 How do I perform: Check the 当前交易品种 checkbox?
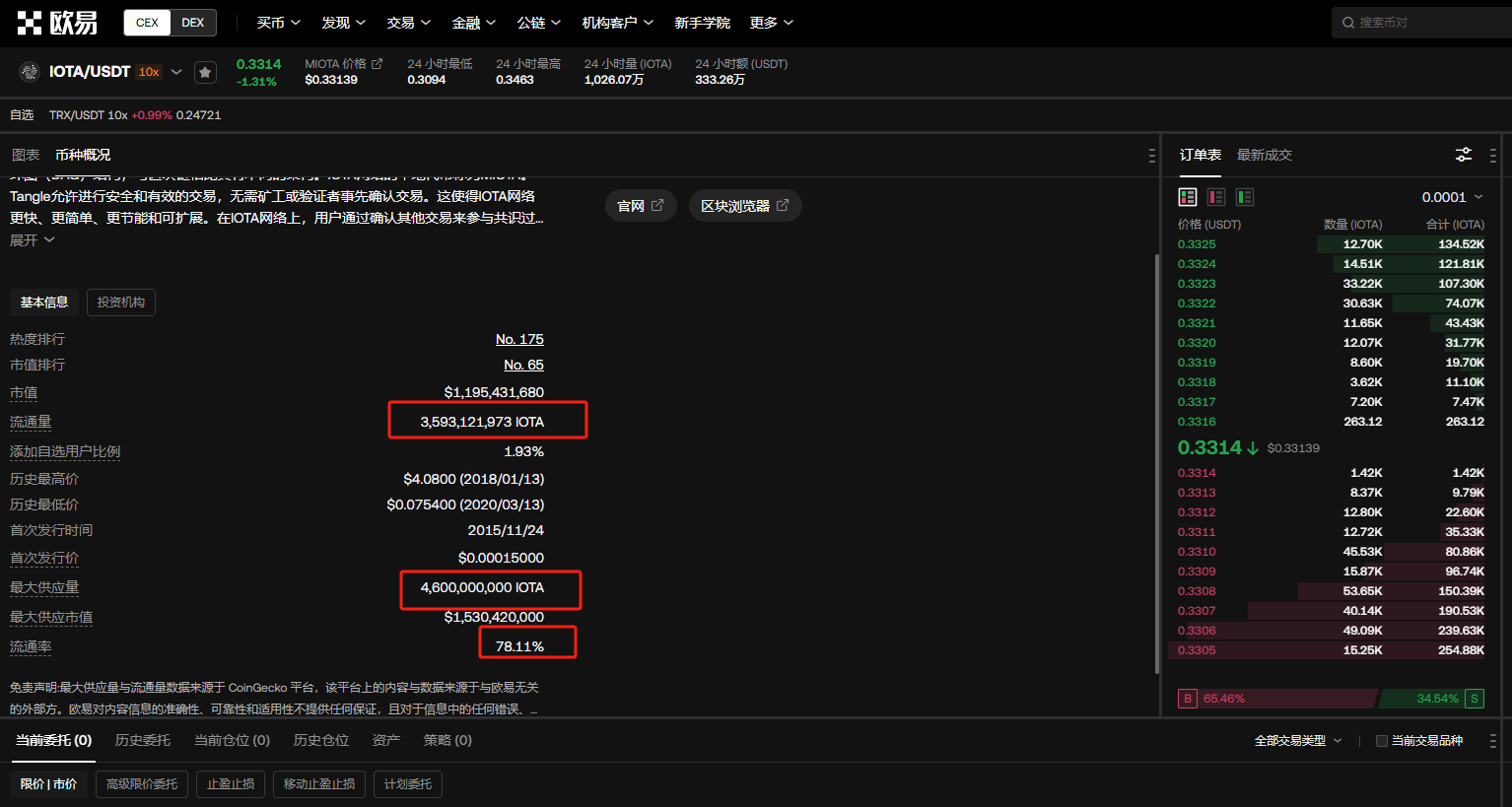click(1381, 741)
